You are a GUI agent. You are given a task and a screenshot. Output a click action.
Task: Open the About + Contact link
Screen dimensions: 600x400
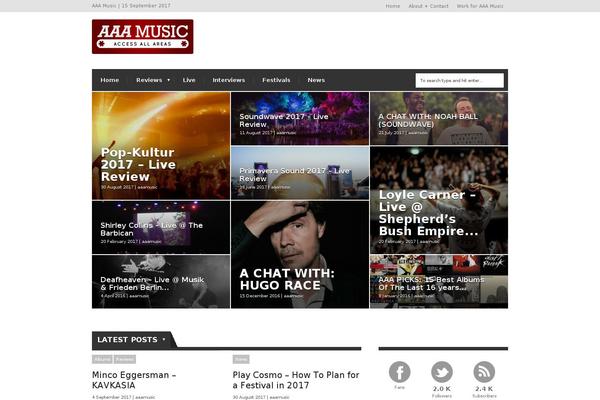428,6
